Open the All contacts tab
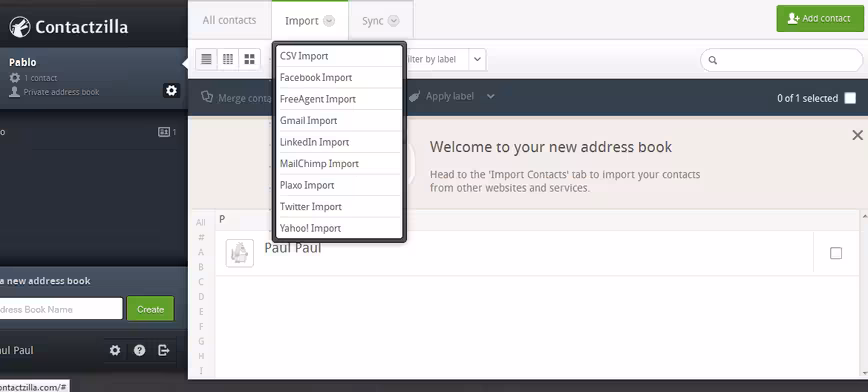 [x=229, y=20]
